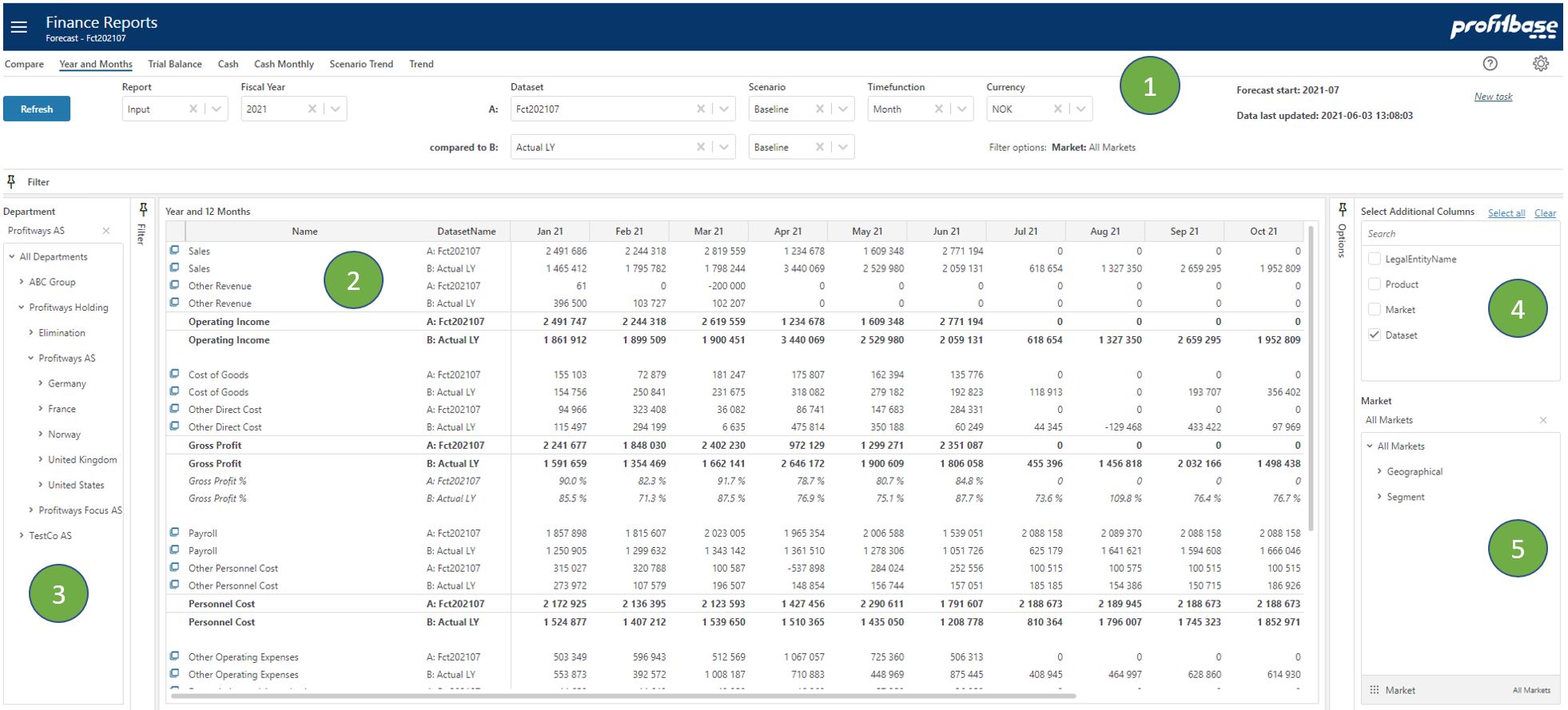Screen dimensions: 1568x710
Task: Select the United Kingdom tree item
Action: [x=82, y=460]
